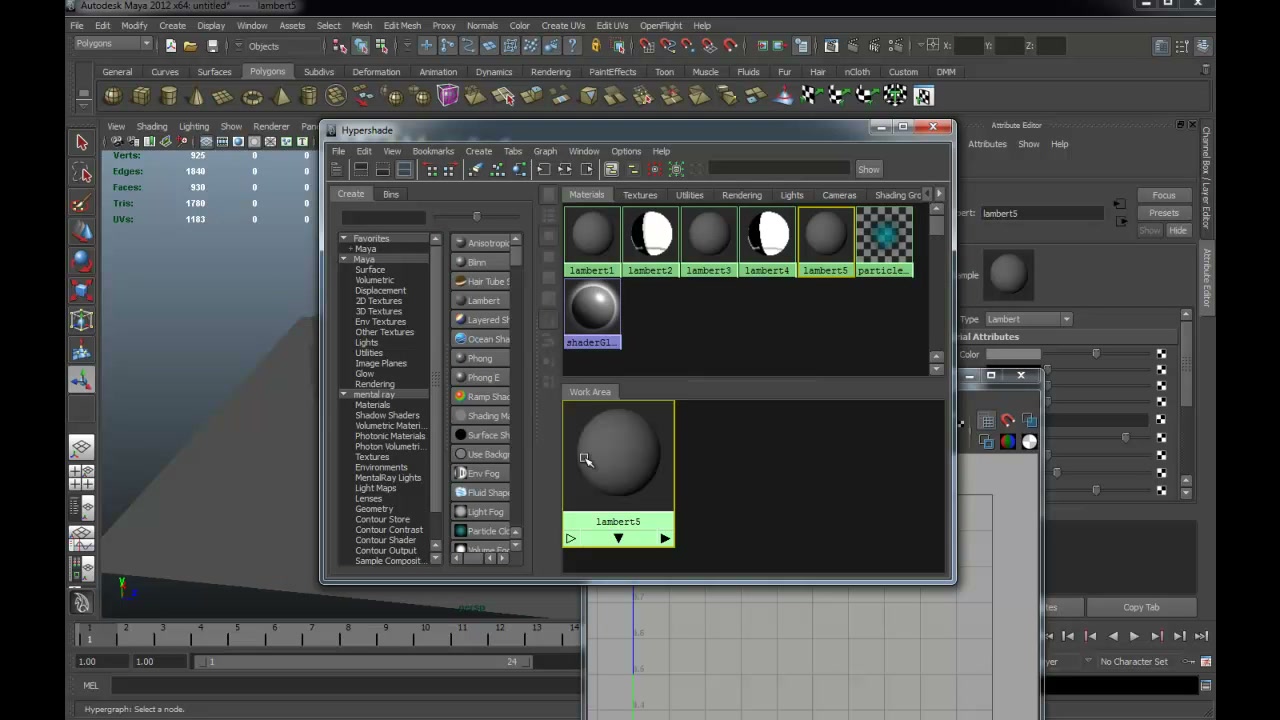
Task: Create a Lambert shader from the list
Action: point(483,300)
